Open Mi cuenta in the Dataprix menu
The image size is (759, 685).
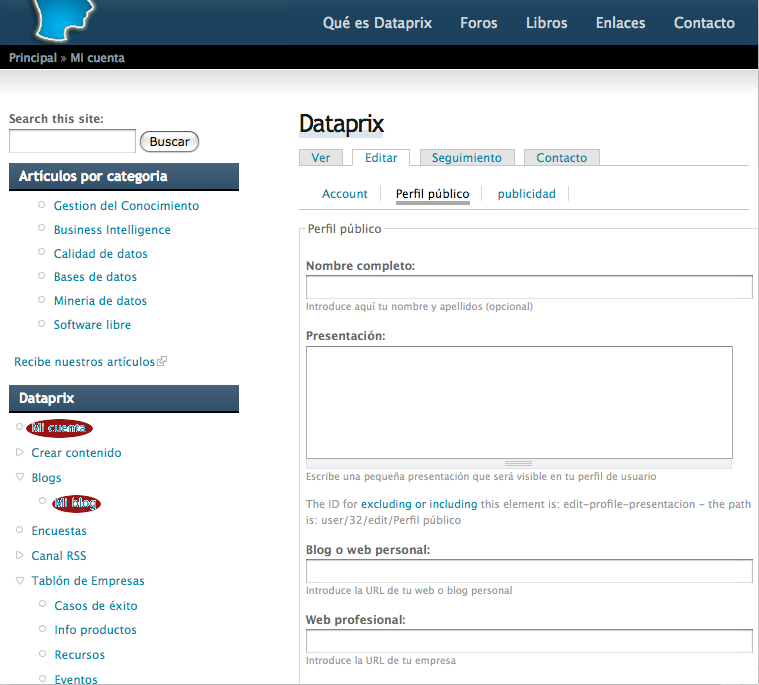[x=59, y=428]
